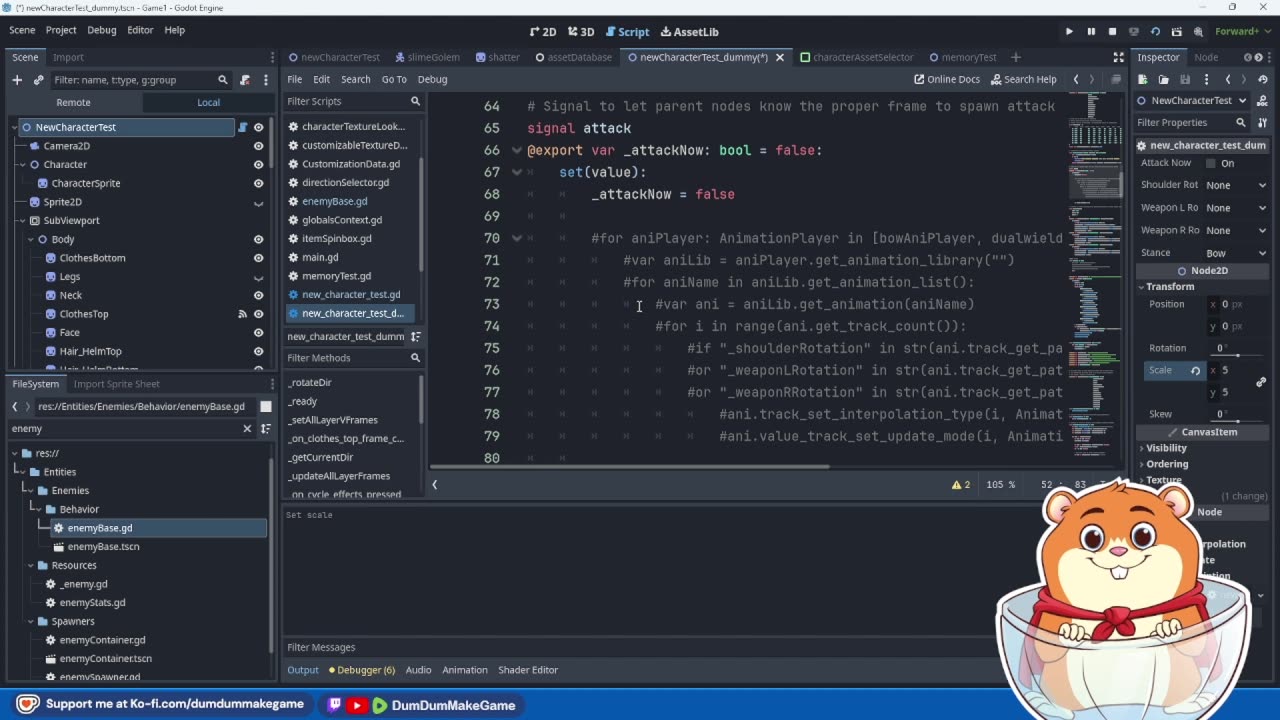1280x720 pixels.
Task: Open the Animation bottom panel
Action: tap(465, 670)
